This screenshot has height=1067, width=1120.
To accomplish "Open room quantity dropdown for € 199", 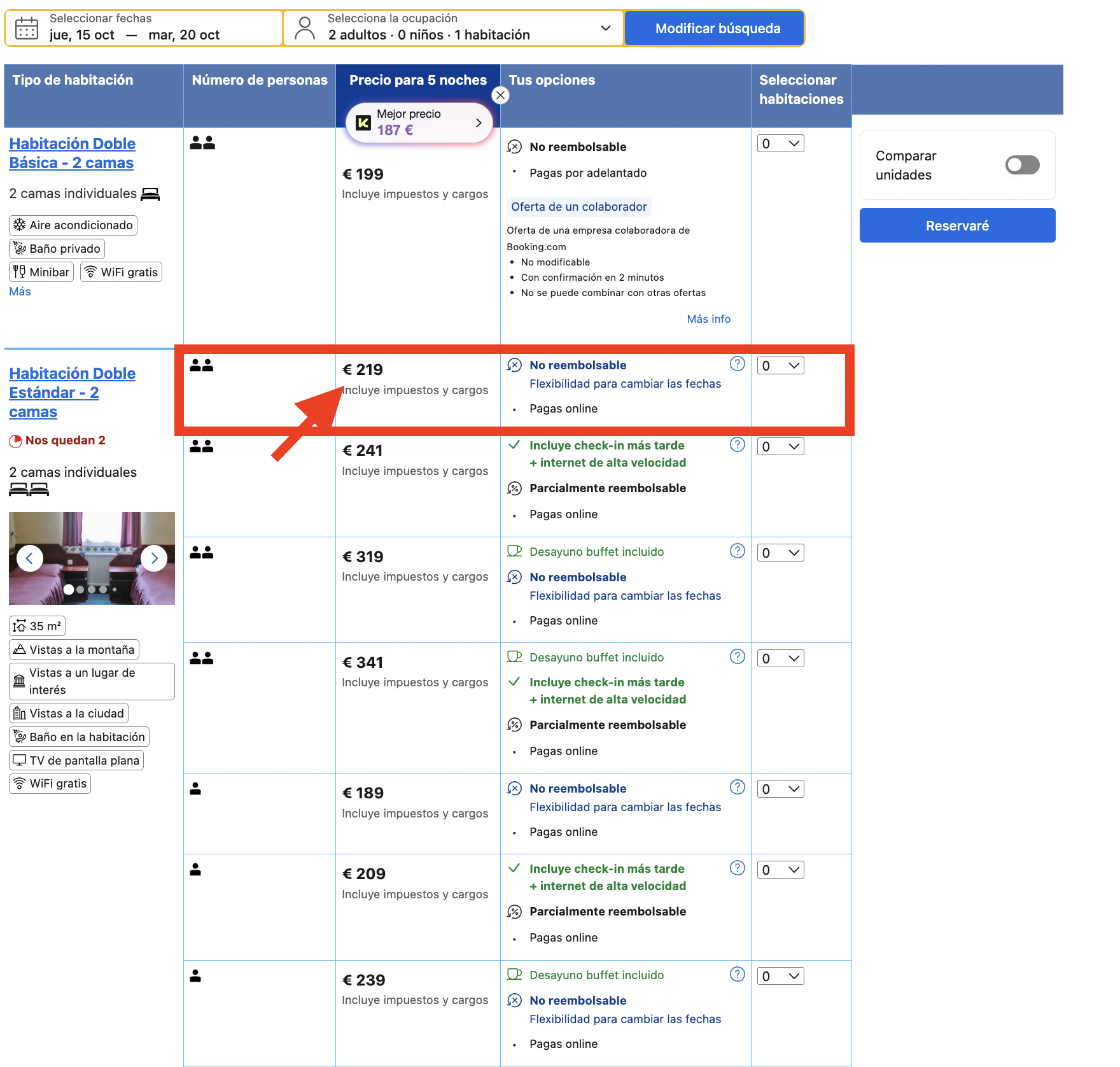I will point(781,143).
